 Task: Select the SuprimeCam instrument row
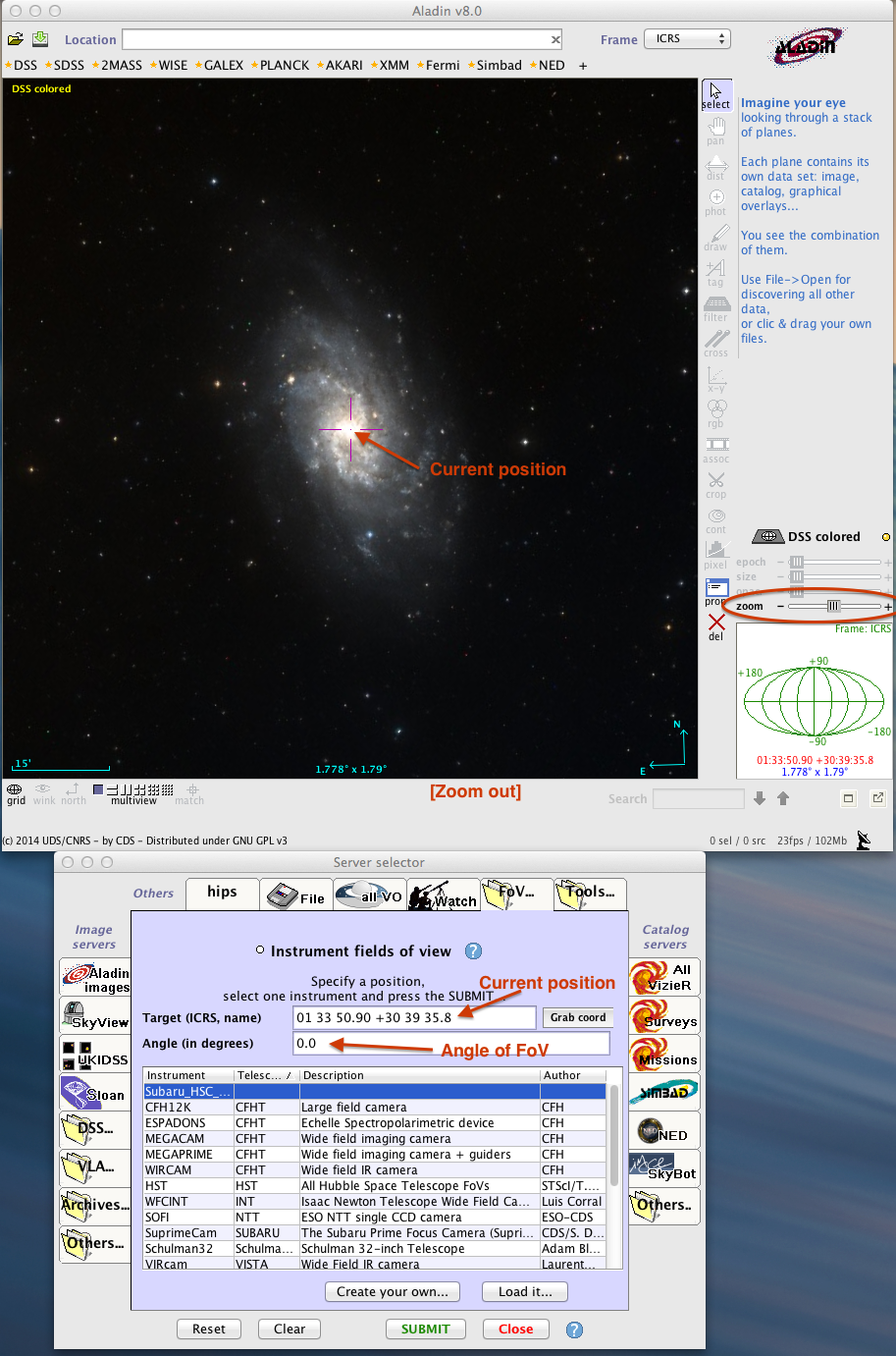coord(375,1233)
